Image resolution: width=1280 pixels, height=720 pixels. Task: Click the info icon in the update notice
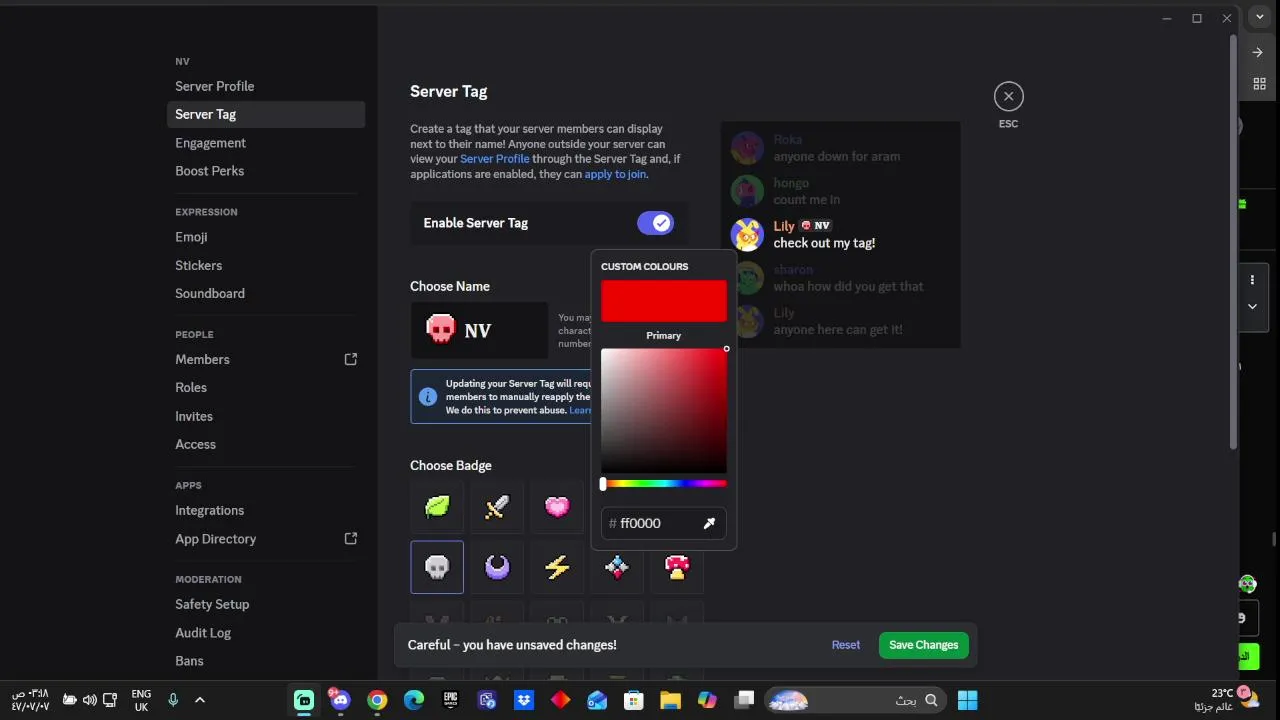[428, 396]
